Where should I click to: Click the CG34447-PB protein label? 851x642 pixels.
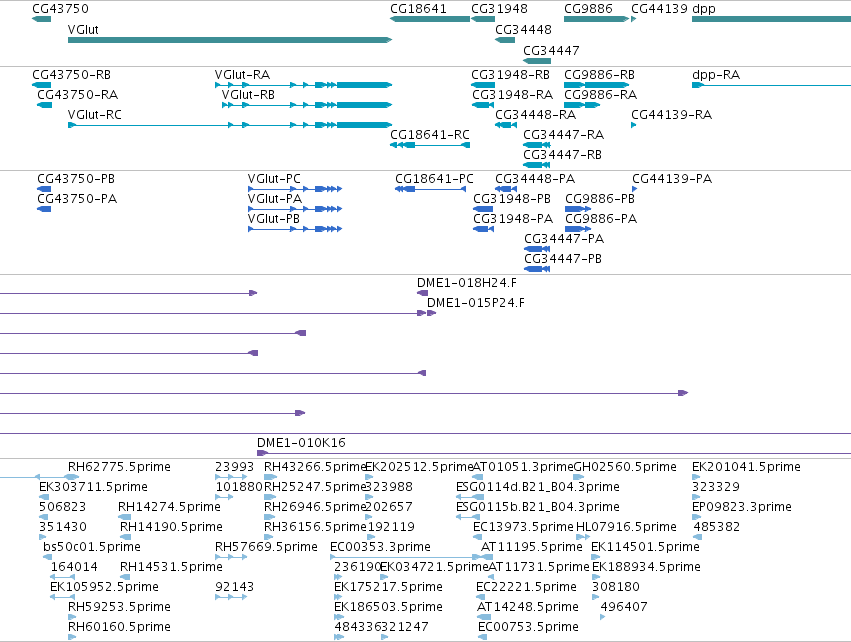pyautogui.click(x=563, y=259)
